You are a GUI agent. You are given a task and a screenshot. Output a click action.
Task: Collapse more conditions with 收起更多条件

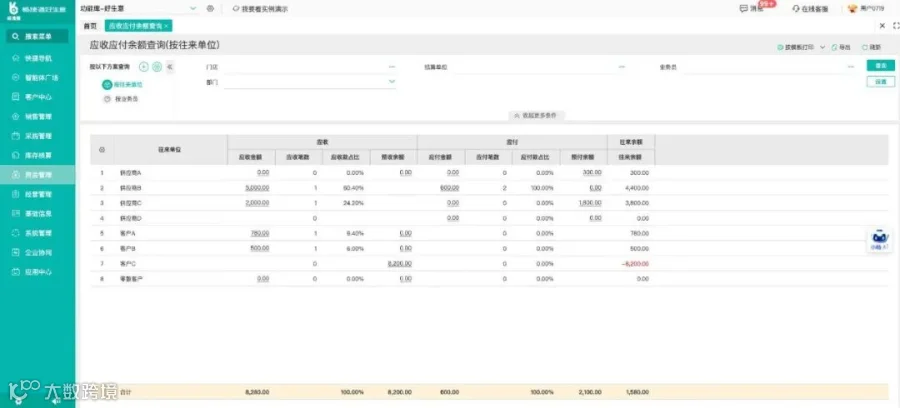click(537, 115)
